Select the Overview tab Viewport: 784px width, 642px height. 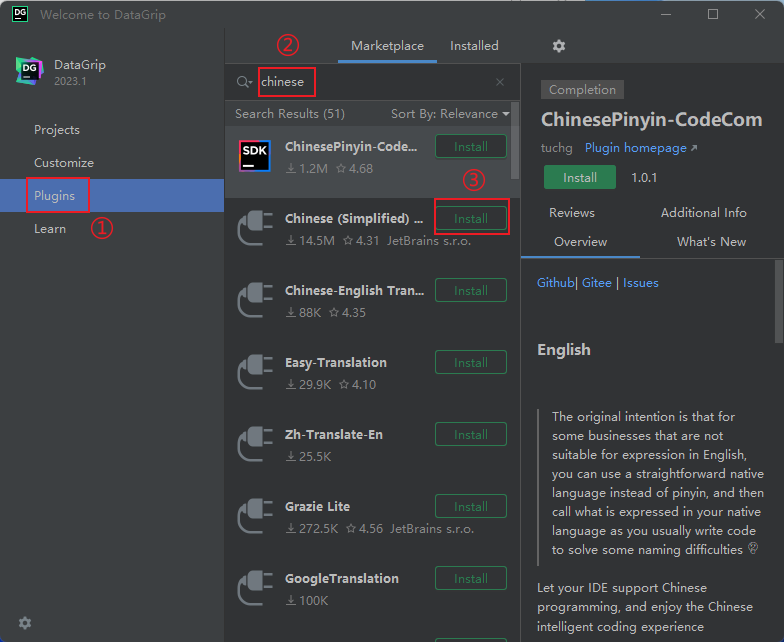point(580,242)
